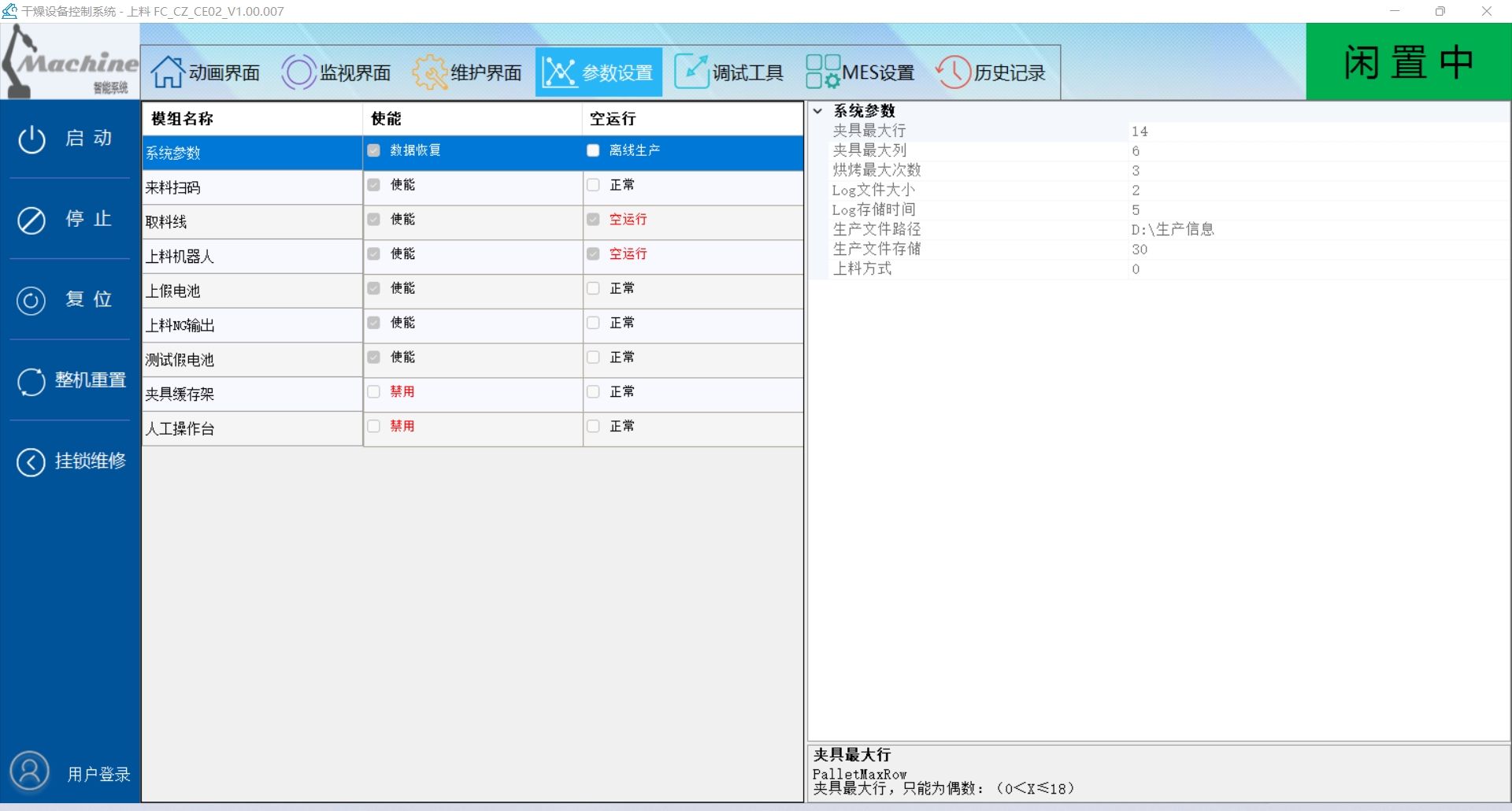Click the 参数设置 chart icon
1512x811 pixels.
(560, 72)
